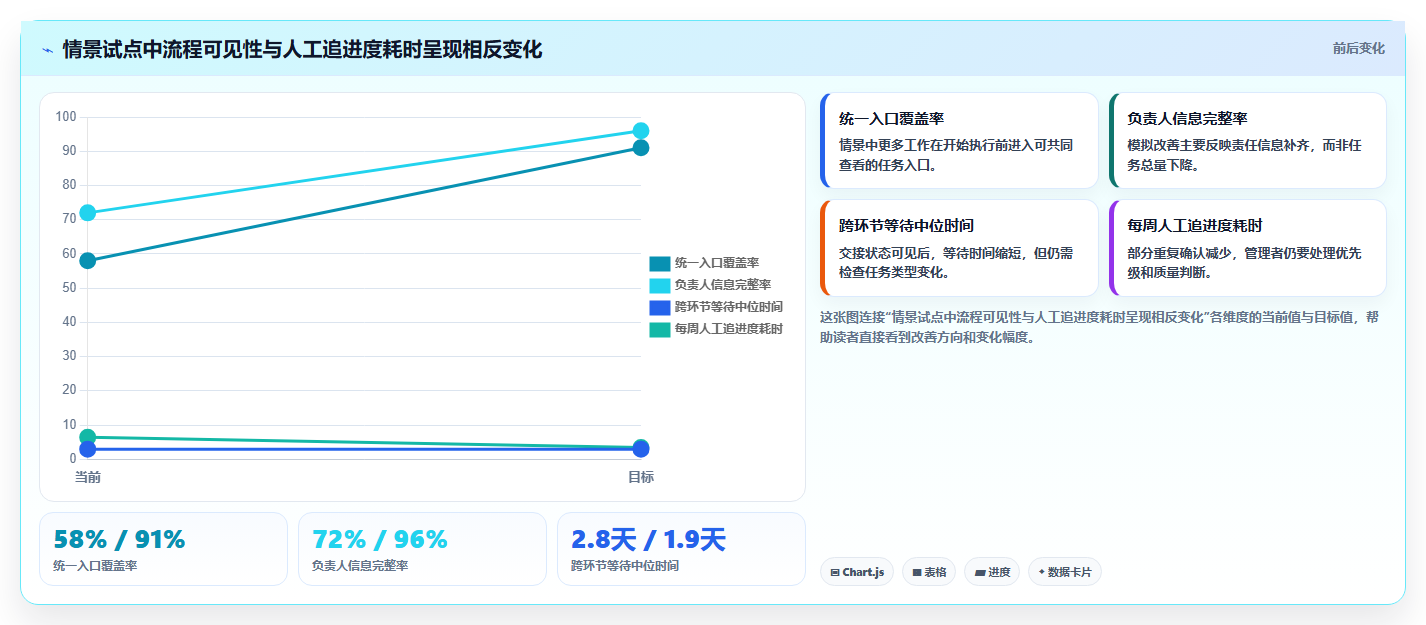Image resolution: width=1426 pixels, height=625 pixels.
Task: Click the 表格 tag
Action: tap(929, 572)
